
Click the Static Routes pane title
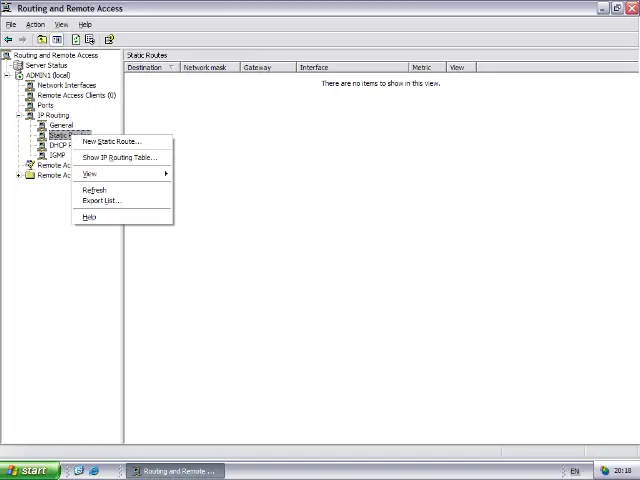pos(147,55)
